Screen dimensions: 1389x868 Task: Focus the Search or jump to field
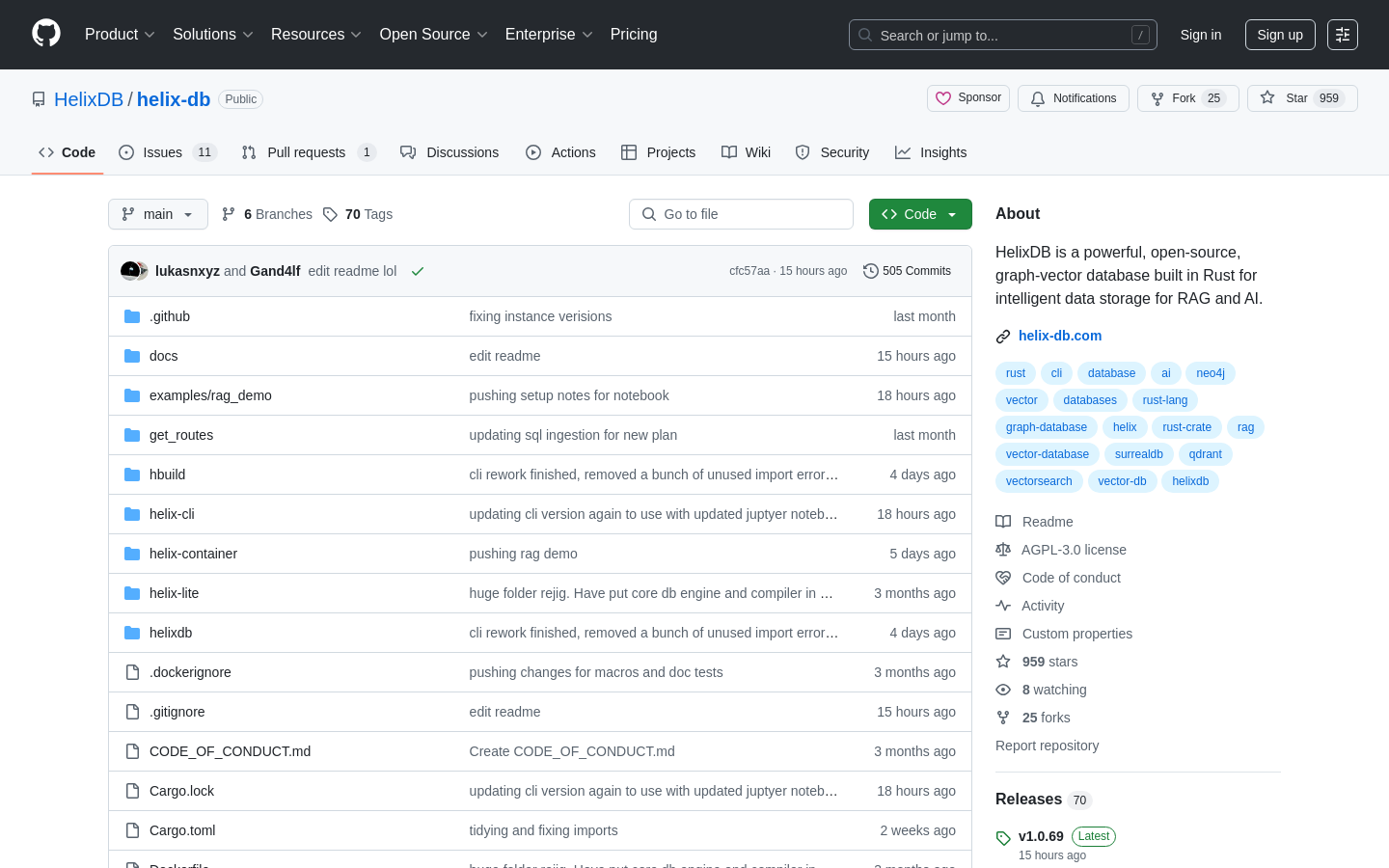[1003, 35]
